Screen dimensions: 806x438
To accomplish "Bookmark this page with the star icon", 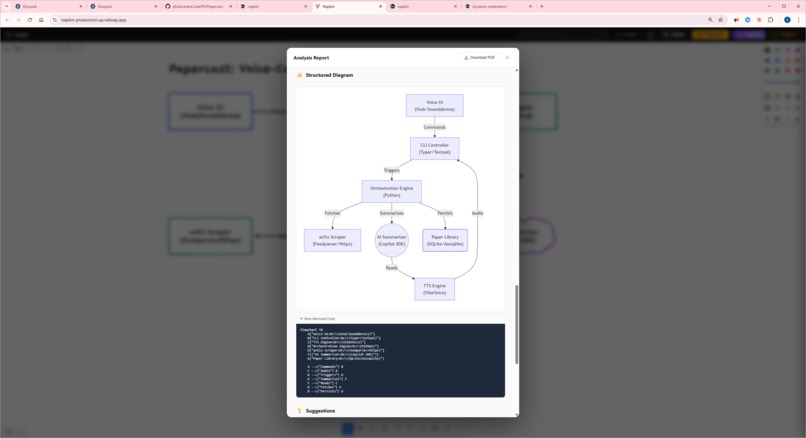I will tap(721, 20).
